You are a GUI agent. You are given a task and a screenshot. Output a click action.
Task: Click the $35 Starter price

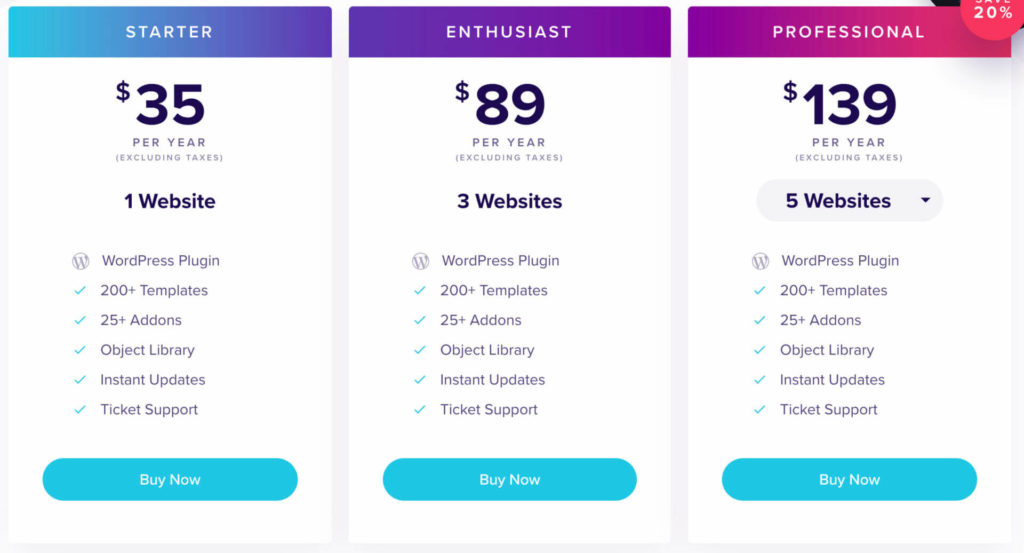tap(169, 105)
